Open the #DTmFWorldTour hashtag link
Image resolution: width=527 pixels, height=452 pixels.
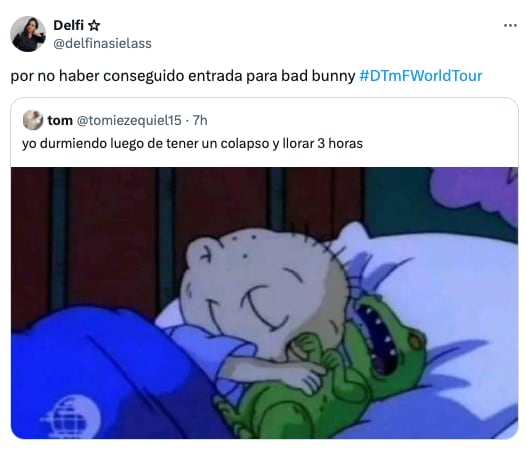[x=420, y=76]
